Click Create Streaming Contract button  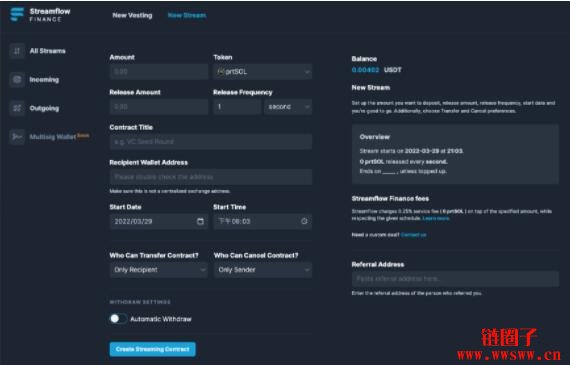(x=153, y=349)
